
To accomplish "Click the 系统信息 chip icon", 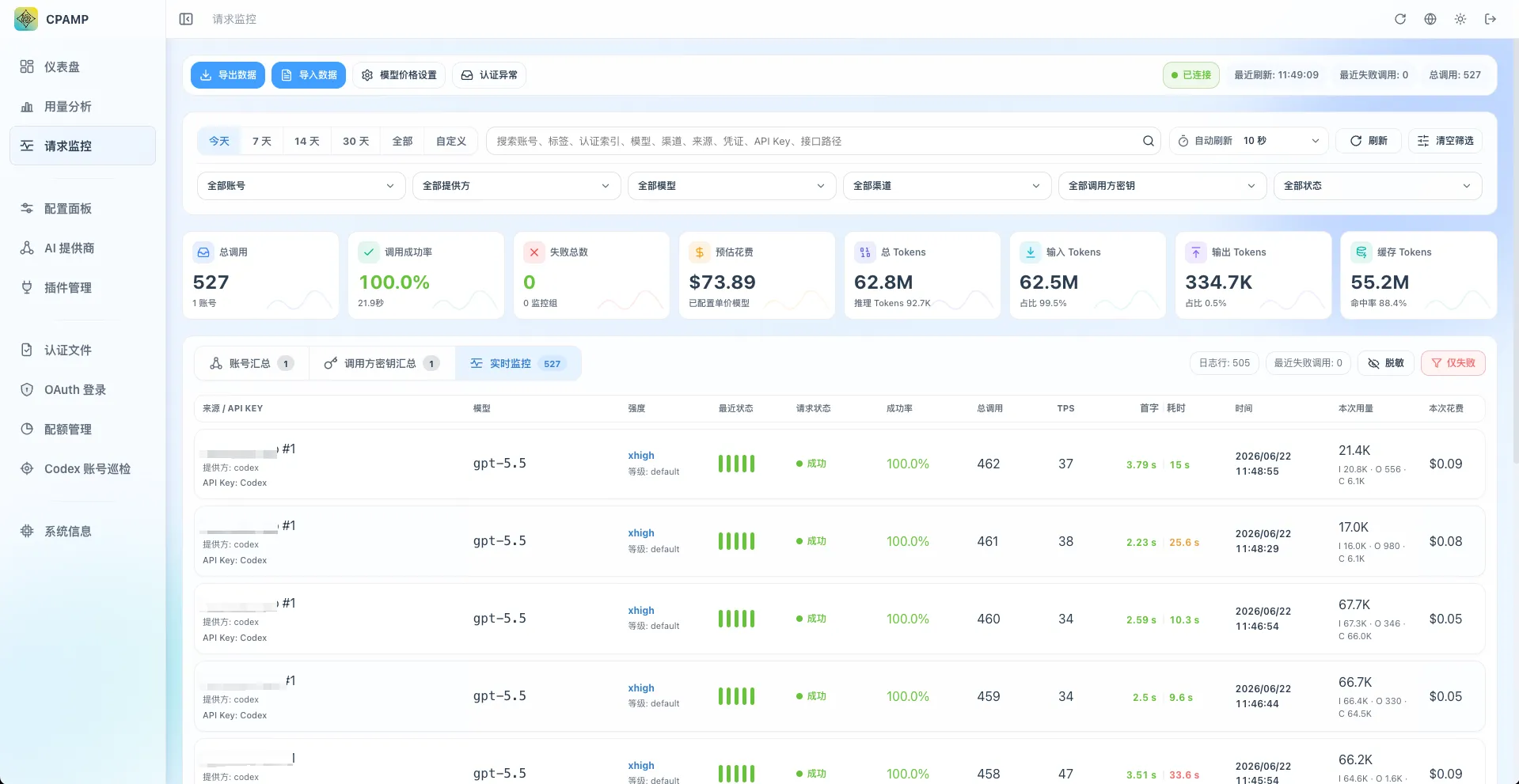I will click(27, 531).
